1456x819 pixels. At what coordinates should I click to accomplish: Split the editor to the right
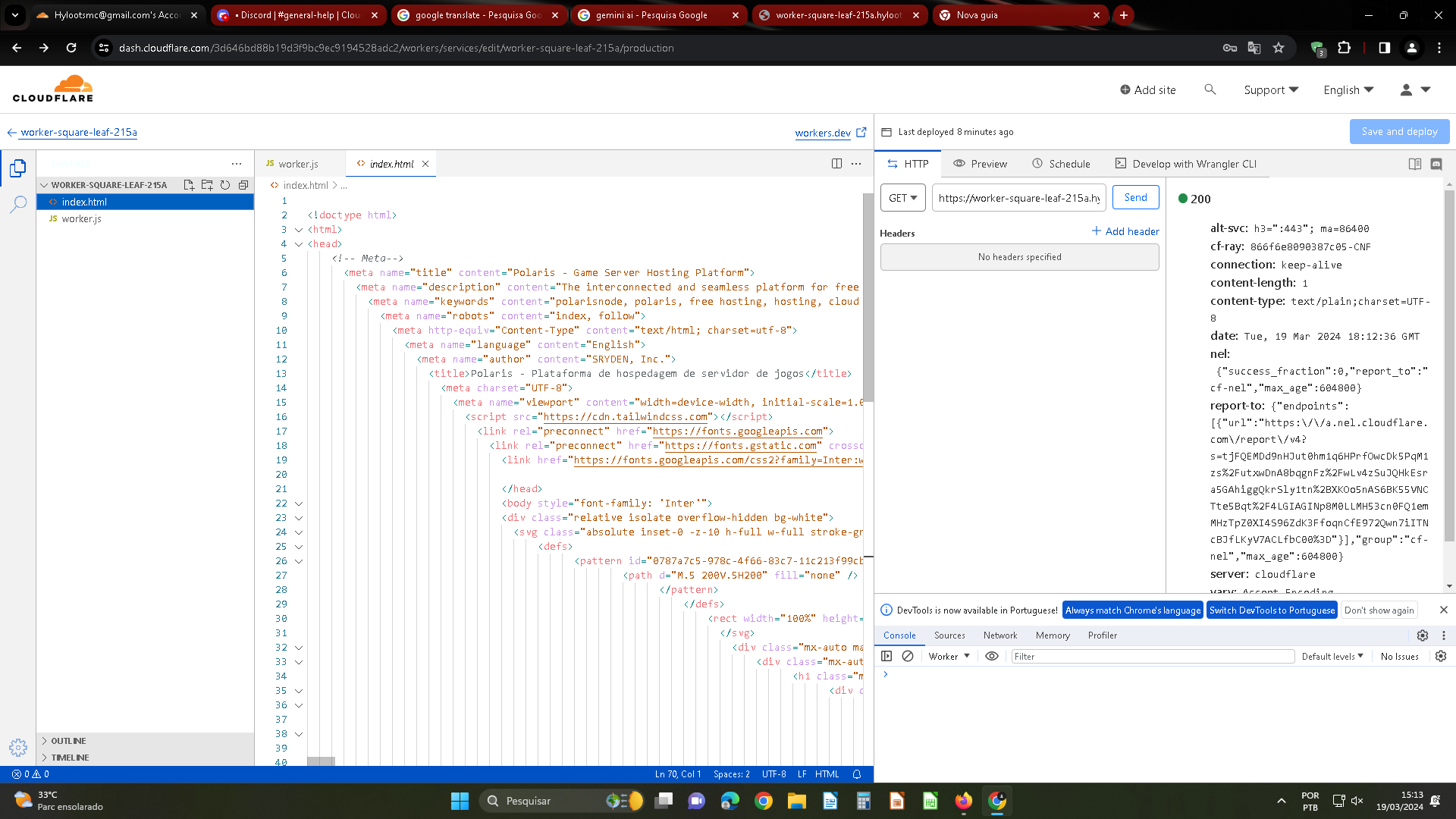click(836, 164)
